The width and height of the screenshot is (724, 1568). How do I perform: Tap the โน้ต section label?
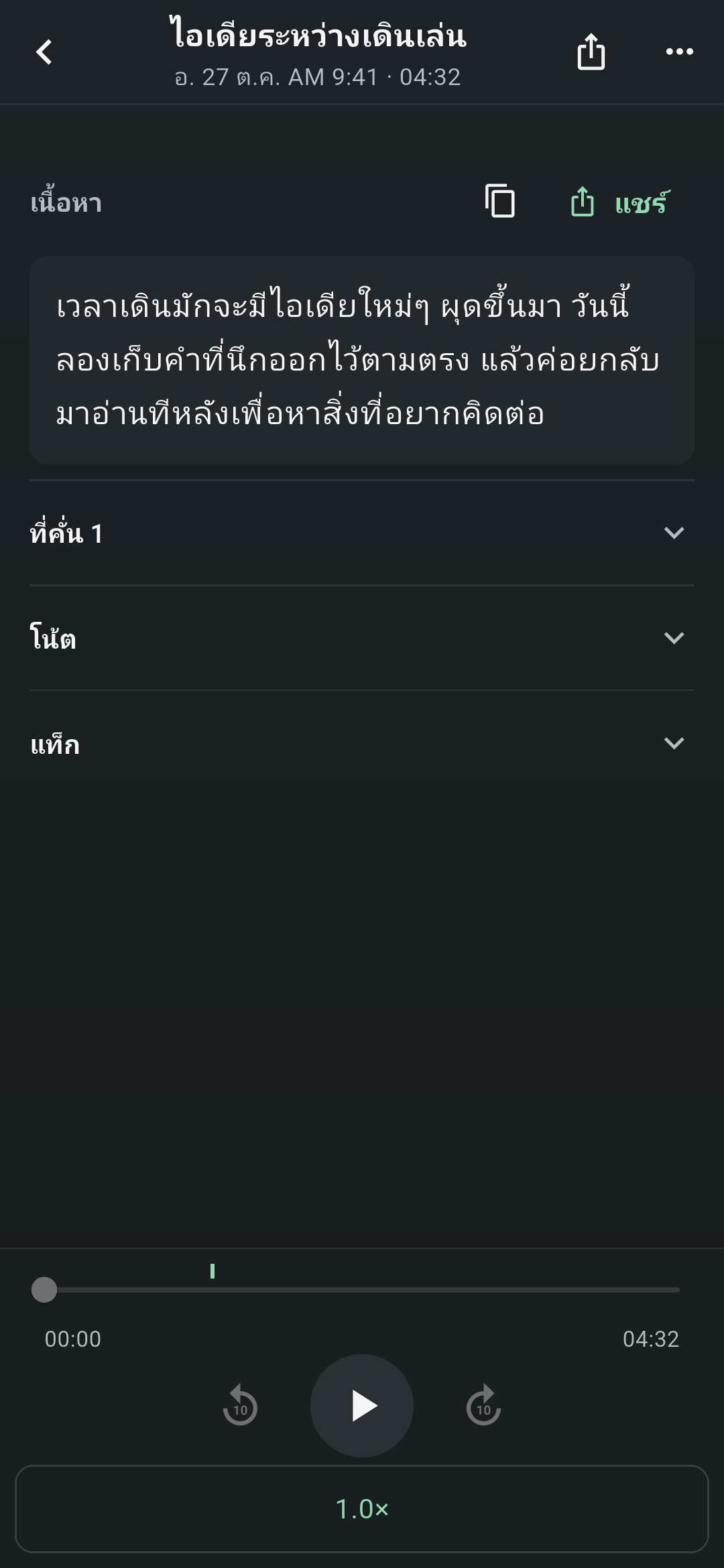pyautogui.click(x=53, y=637)
